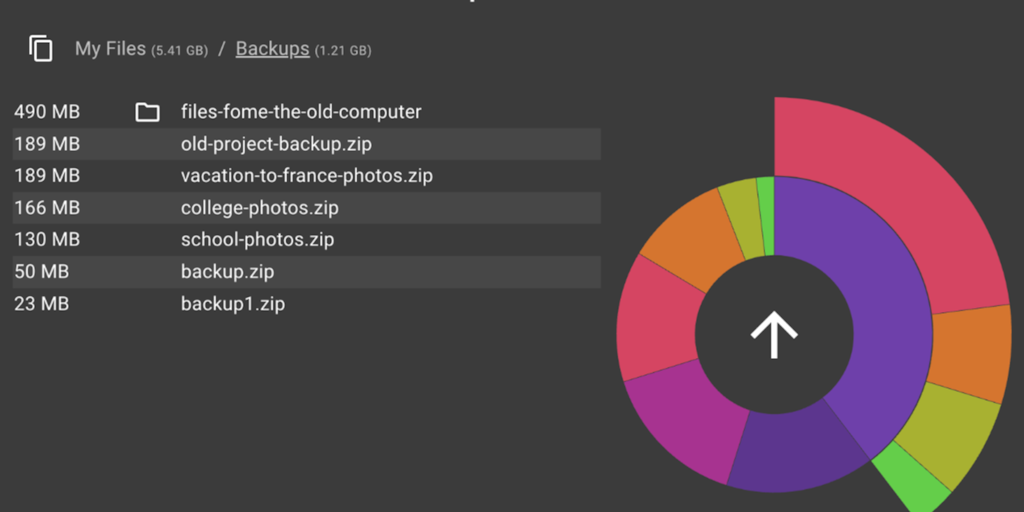Pick the backup1.zip file entry
The width and height of the screenshot is (1024, 512).
tap(232, 304)
